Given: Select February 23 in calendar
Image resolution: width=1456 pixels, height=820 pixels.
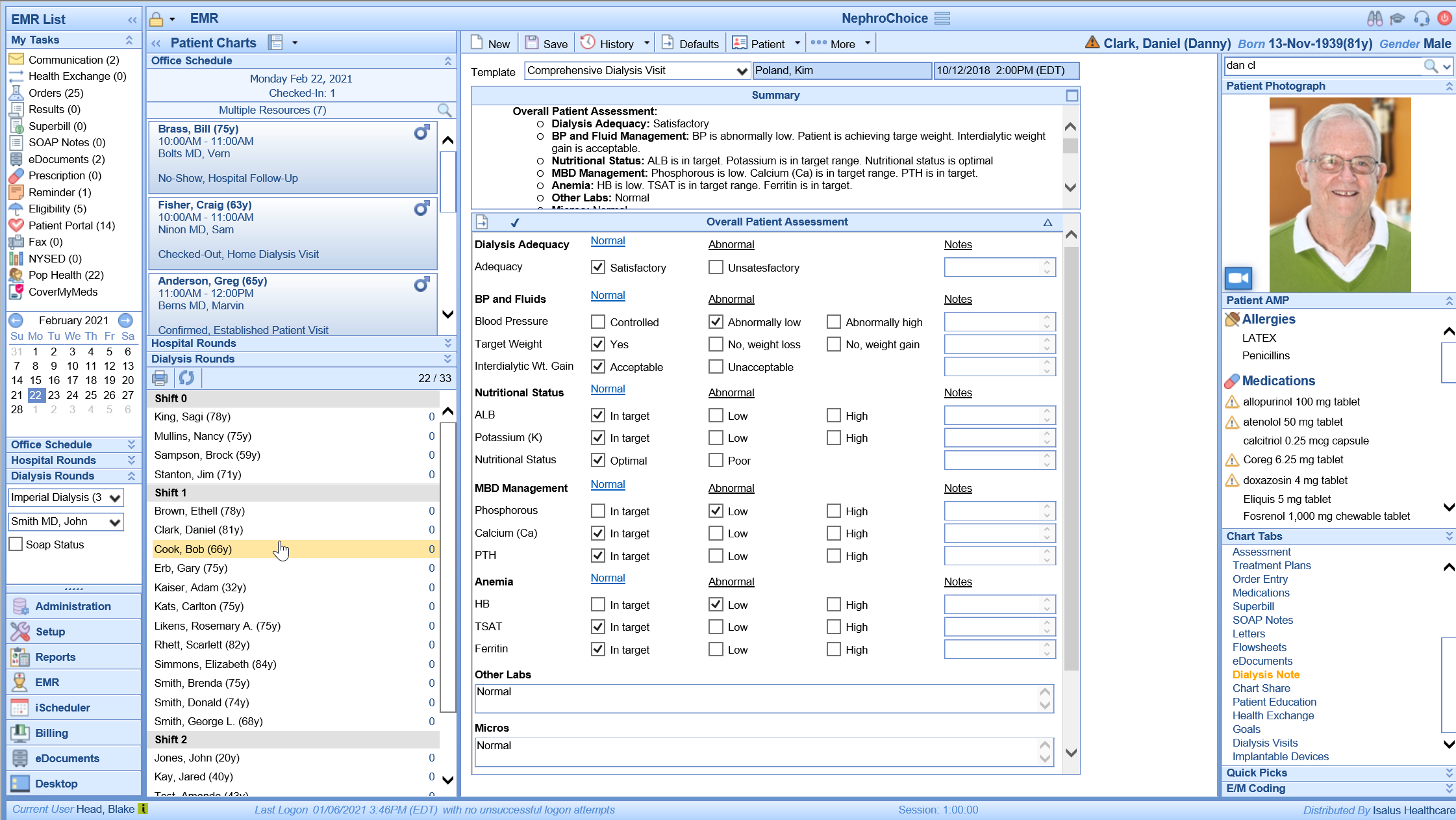Looking at the screenshot, I should pyautogui.click(x=54, y=395).
